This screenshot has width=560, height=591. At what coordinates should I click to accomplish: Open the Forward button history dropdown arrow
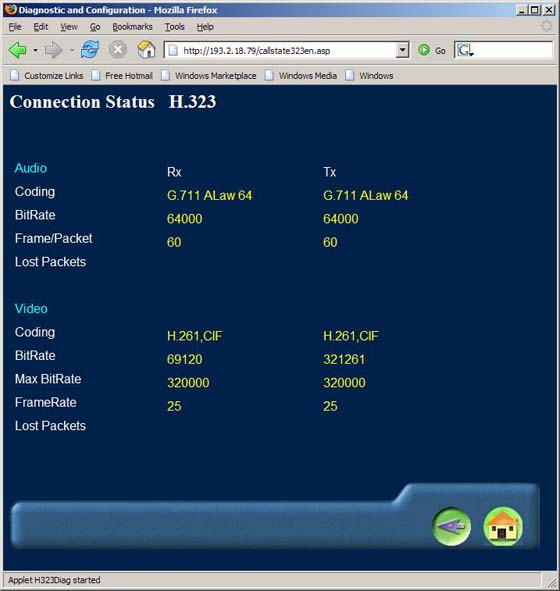72,50
